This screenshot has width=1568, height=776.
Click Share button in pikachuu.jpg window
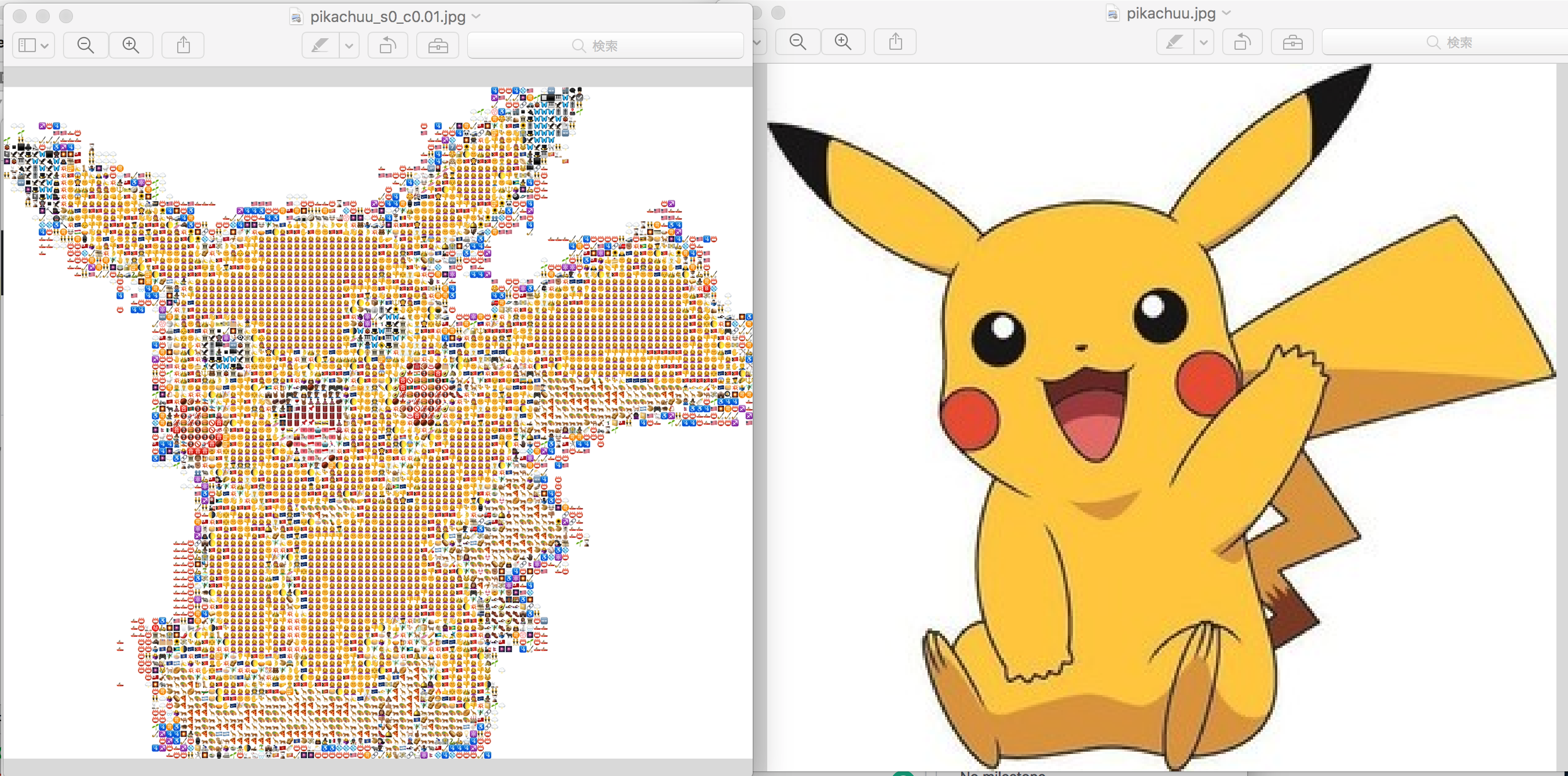coord(895,41)
